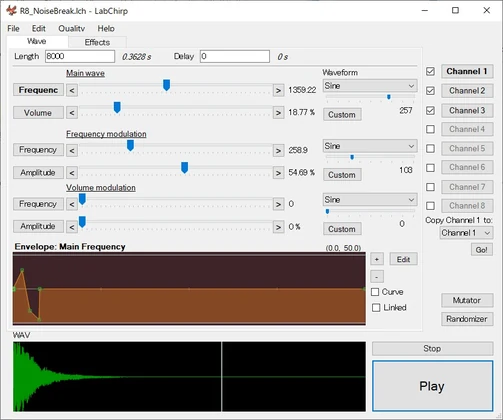Add envelope point with plus button
This screenshot has height=420, width=503.
[x=377, y=259]
